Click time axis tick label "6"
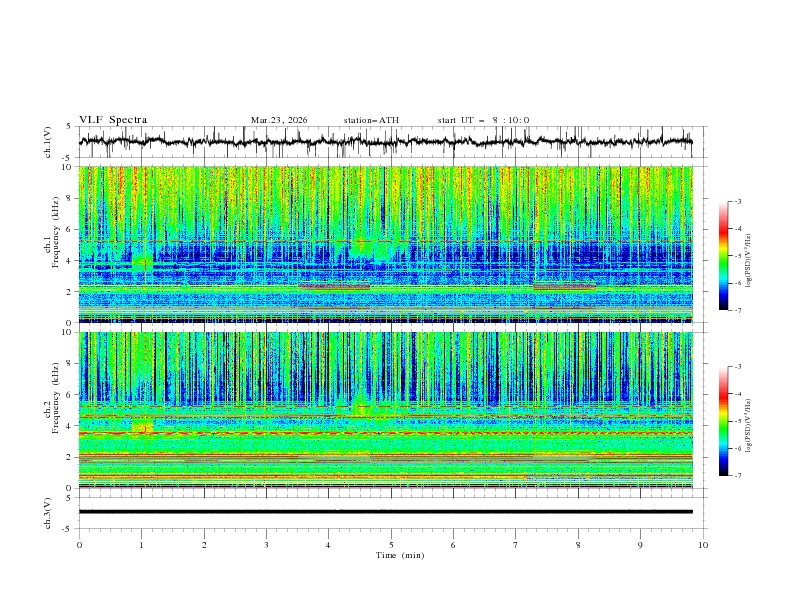This screenshot has height=612, width=792. tap(453, 545)
